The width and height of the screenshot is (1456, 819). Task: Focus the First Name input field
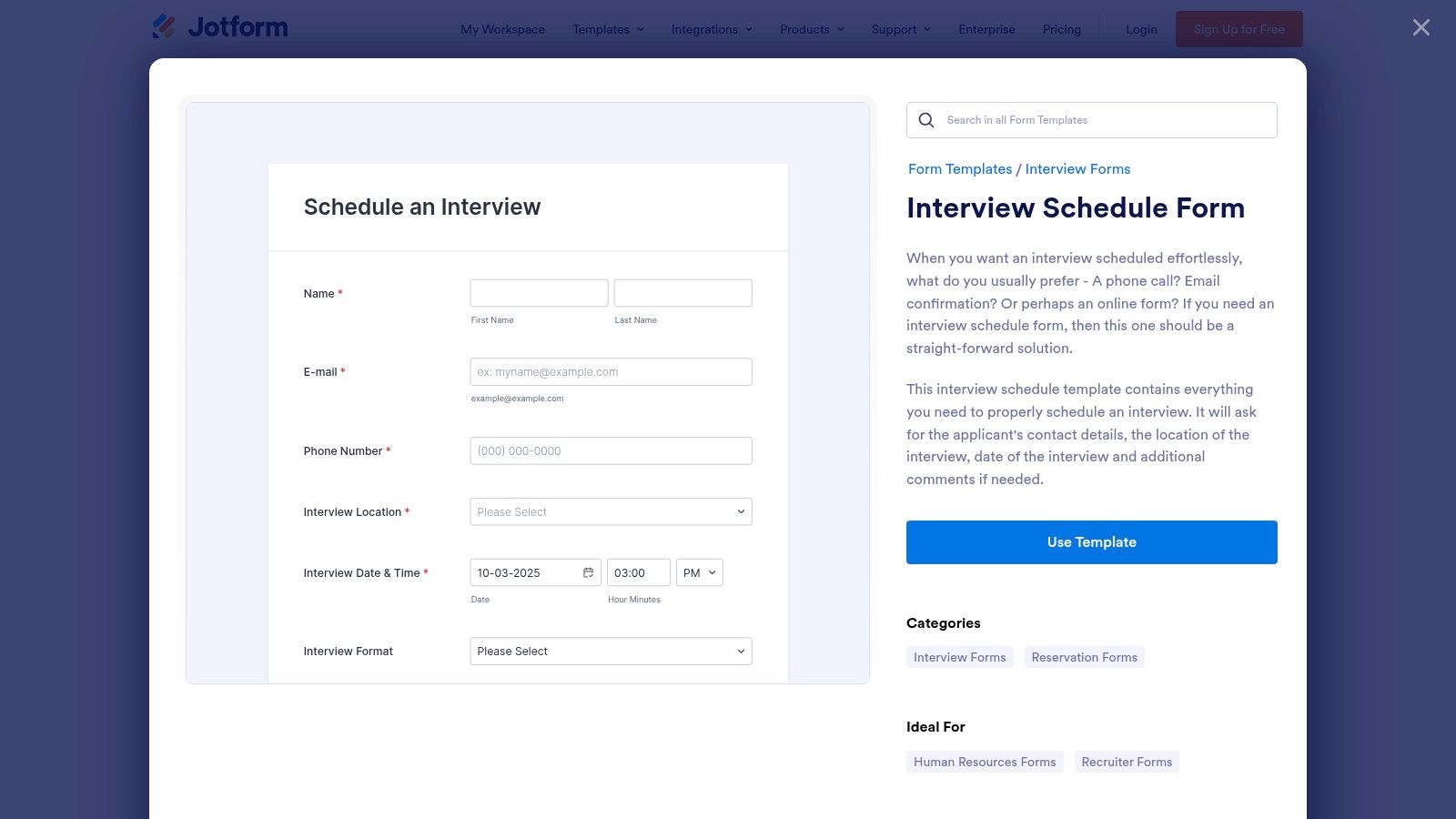(x=539, y=293)
